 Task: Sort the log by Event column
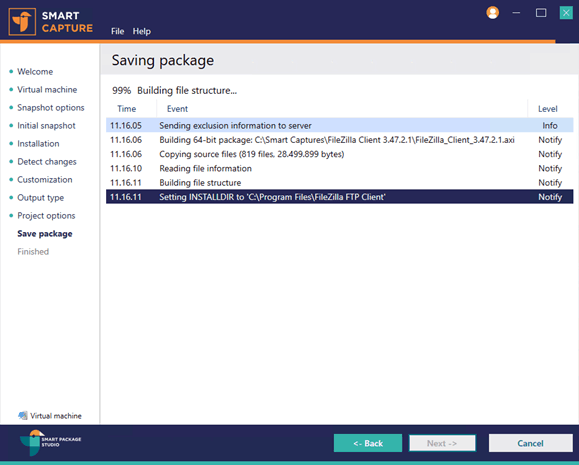[342, 109]
